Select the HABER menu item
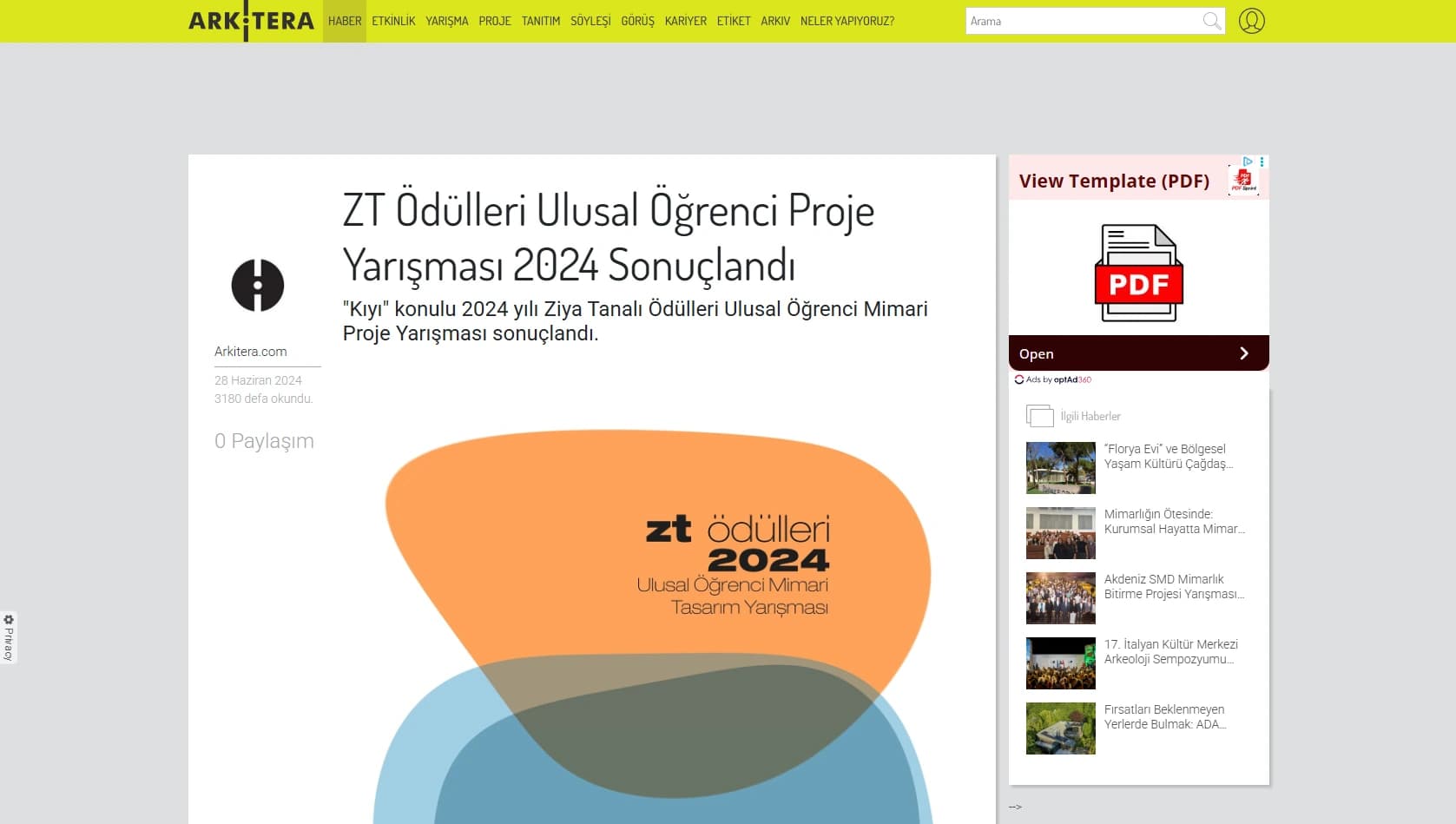The image size is (1456, 824). [345, 21]
